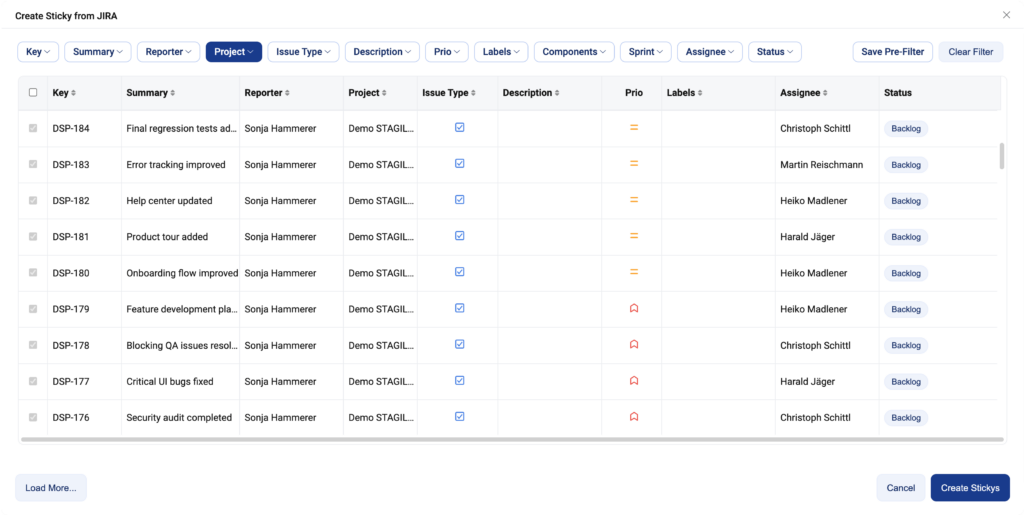Click the medium priority icon for DSP-182
The height and width of the screenshot is (515, 1024).
633,200
